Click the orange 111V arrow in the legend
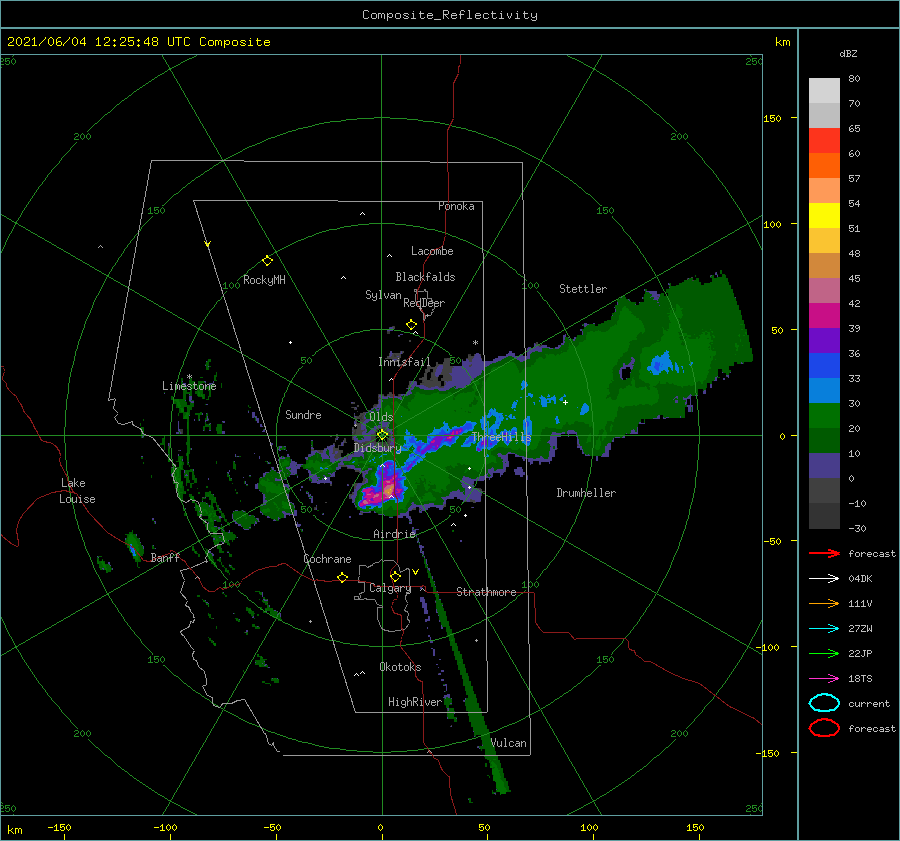Image resolution: width=900 pixels, height=841 pixels. 824,603
